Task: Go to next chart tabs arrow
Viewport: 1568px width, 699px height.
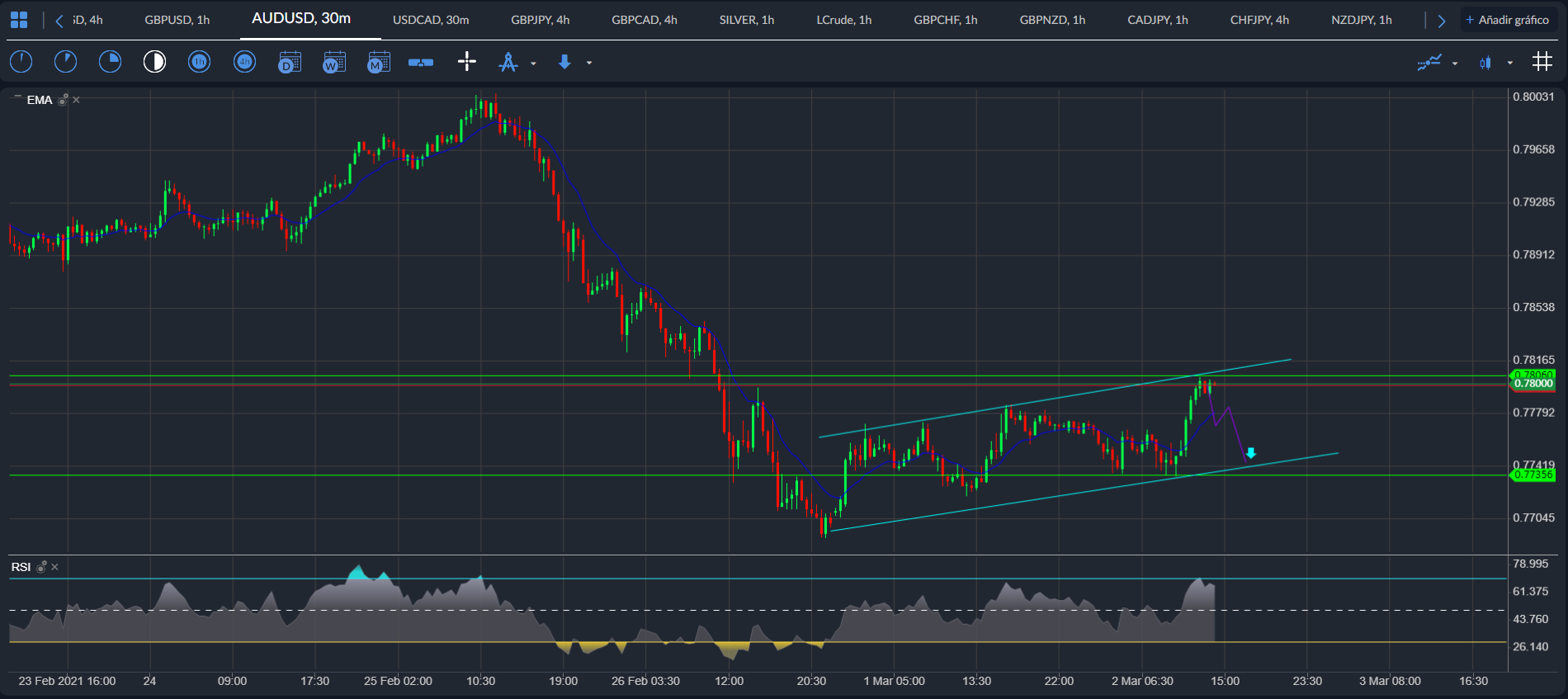Action: (1442, 21)
